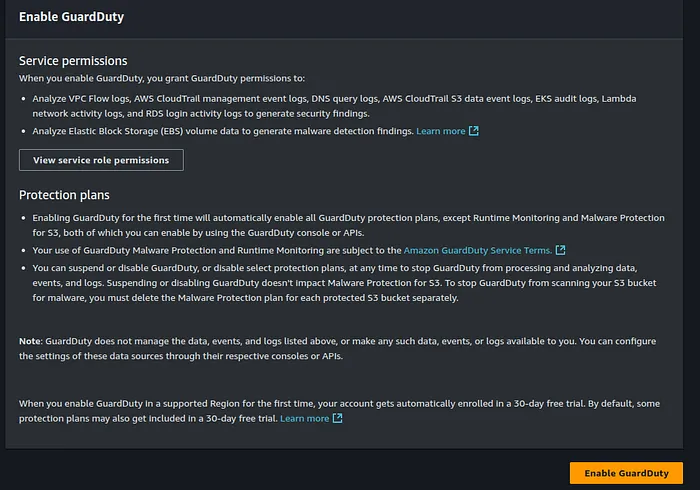Viewport: 700px width, 490px height.
Task: Click external-link icon after Service Terms
Action: click(560, 250)
